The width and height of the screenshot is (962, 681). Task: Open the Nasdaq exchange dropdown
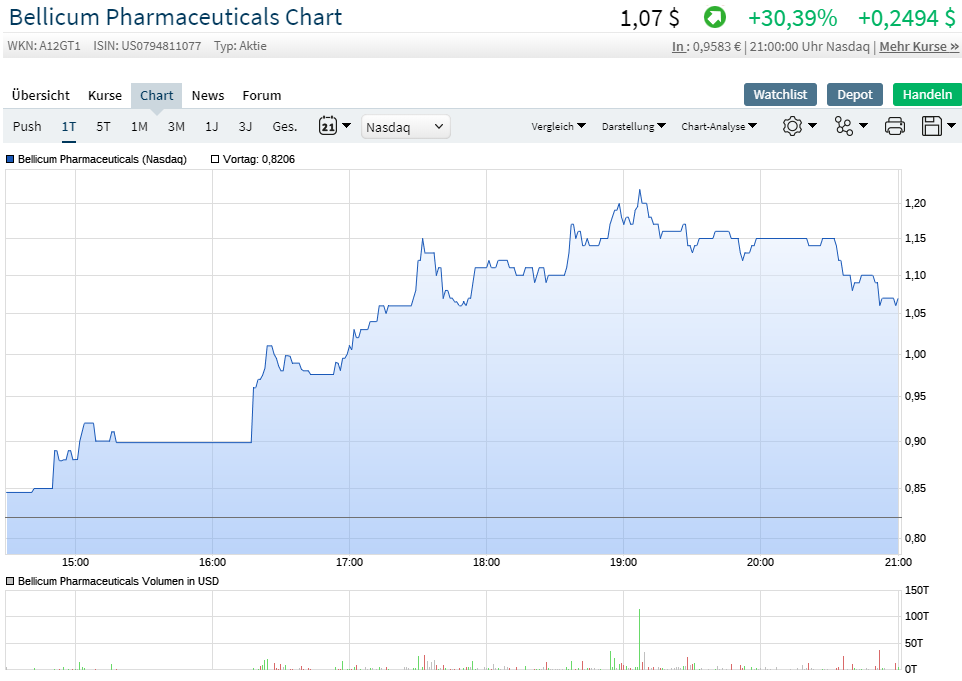point(405,126)
